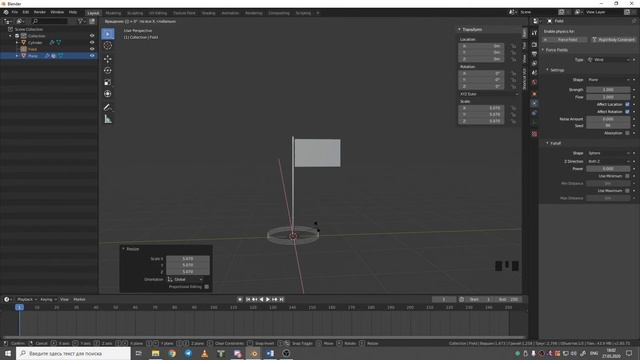Select the Measure tool
The image size is (640, 360).
tap(108, 119)
